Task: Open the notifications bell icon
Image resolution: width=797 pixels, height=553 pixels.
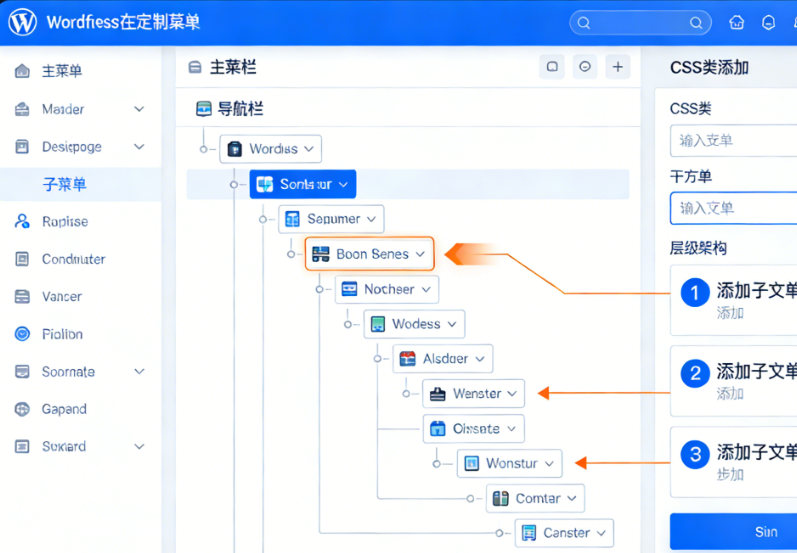Action: (x=769, y=22)
